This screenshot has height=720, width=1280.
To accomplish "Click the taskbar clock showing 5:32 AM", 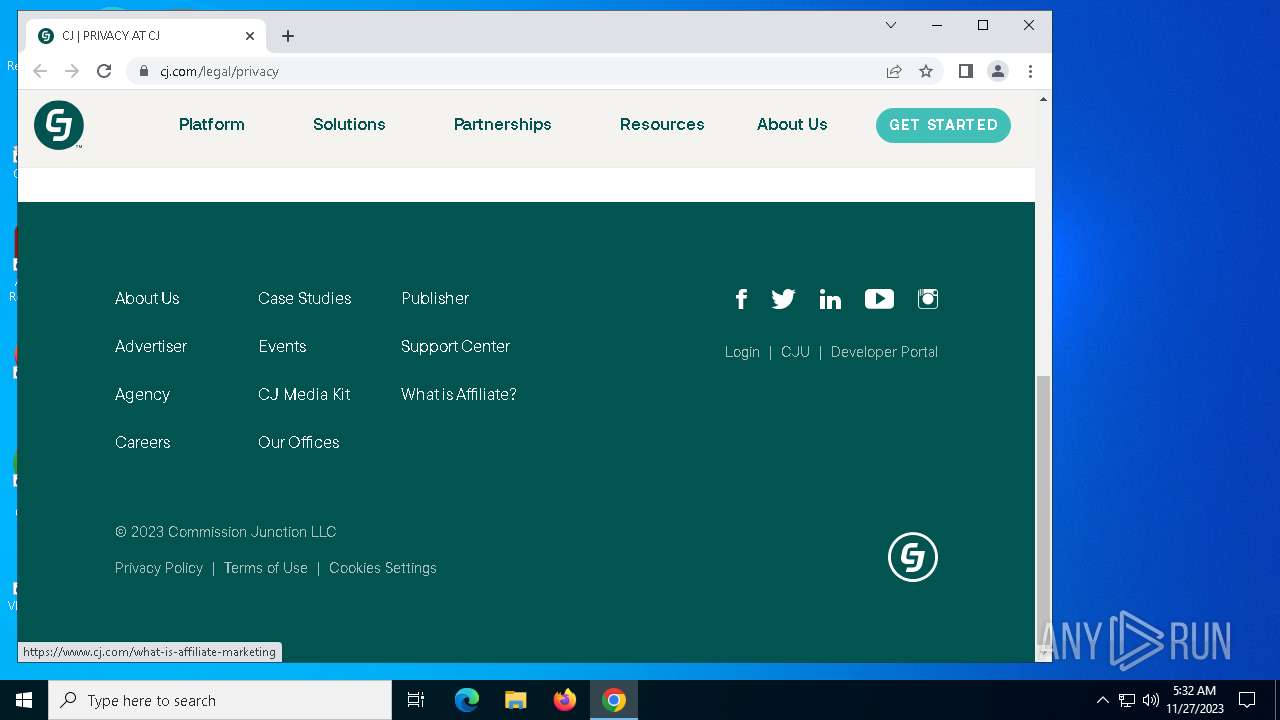I will click(1194, 700).
